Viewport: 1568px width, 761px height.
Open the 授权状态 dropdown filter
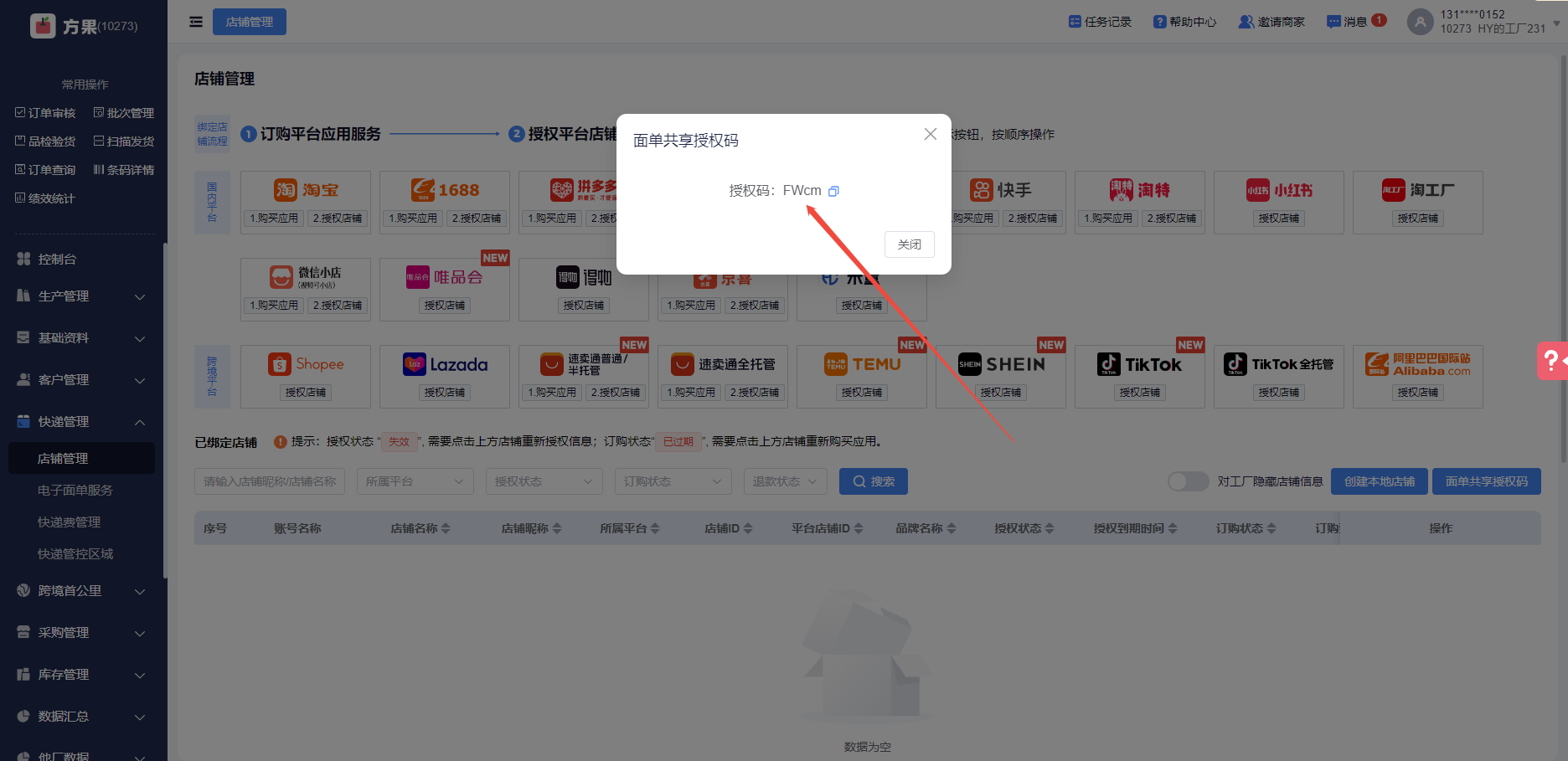click(544, 481)
